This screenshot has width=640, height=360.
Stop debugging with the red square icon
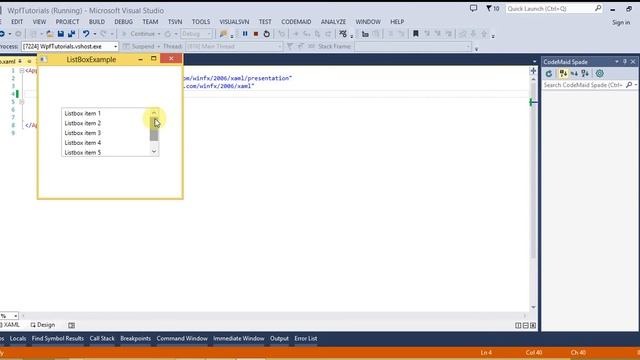pyautogui.click(x=256, y=34)
